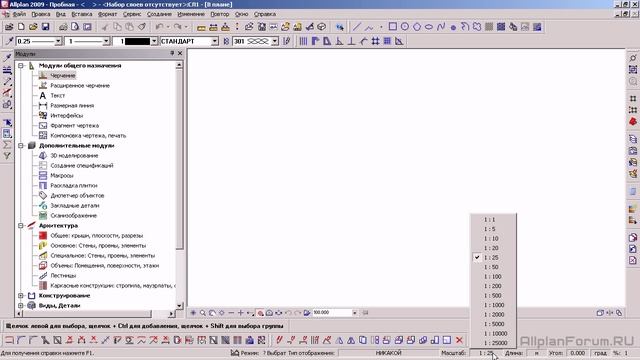Select scale 1 : 5000 from list

point(493,324)
